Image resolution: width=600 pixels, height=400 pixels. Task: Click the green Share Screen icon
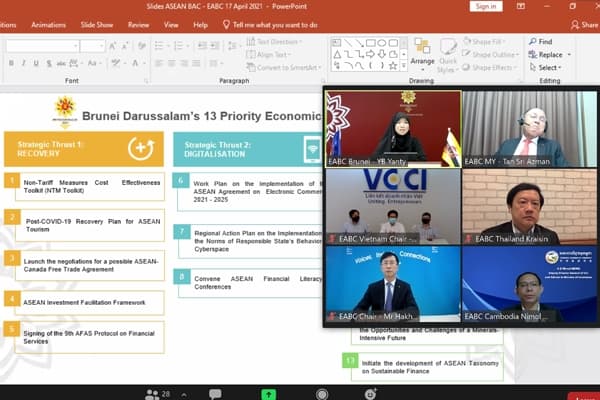pos(268,393)
